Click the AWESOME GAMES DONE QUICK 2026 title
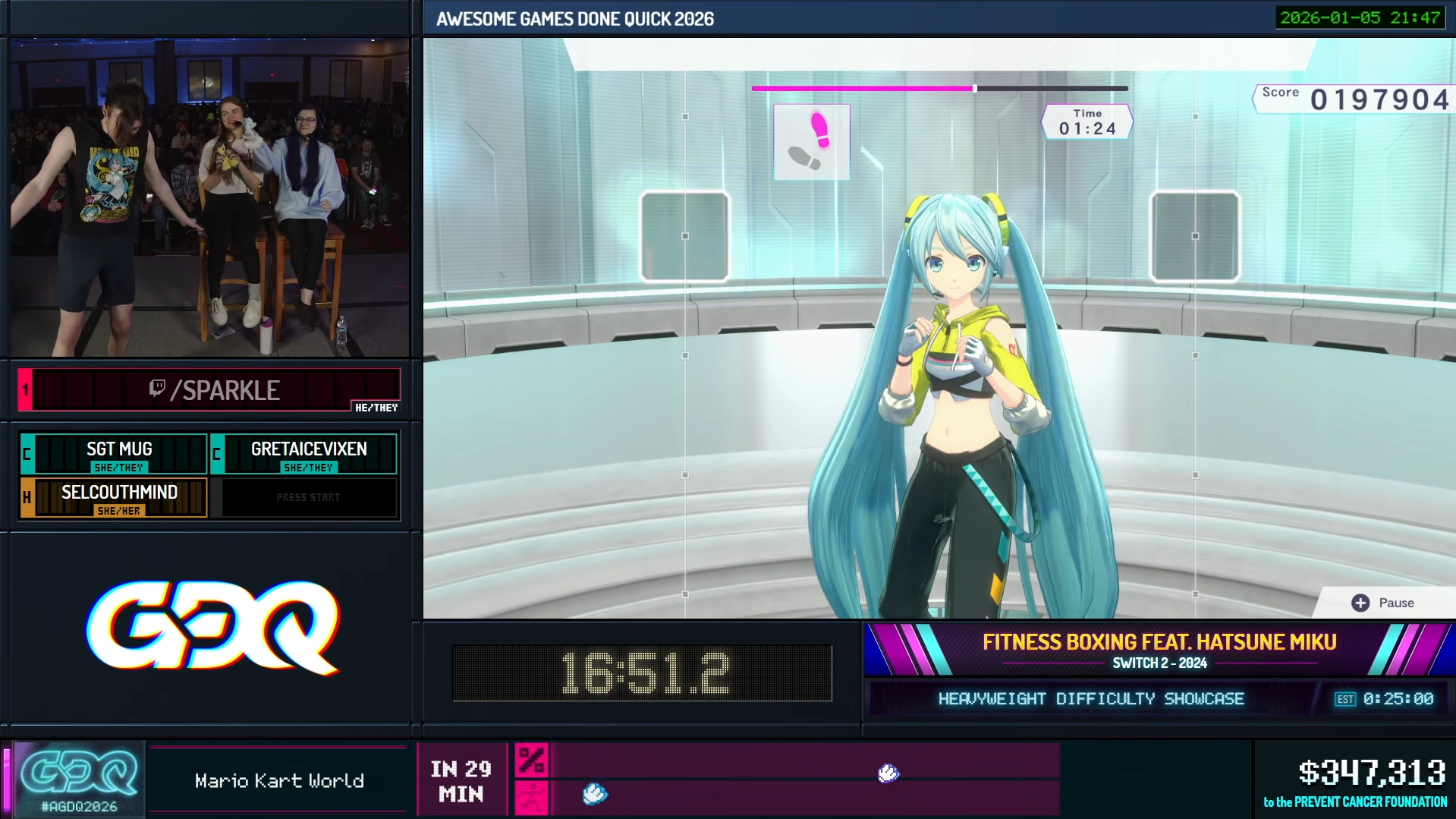1456x819 pixels. coord(575,19)
